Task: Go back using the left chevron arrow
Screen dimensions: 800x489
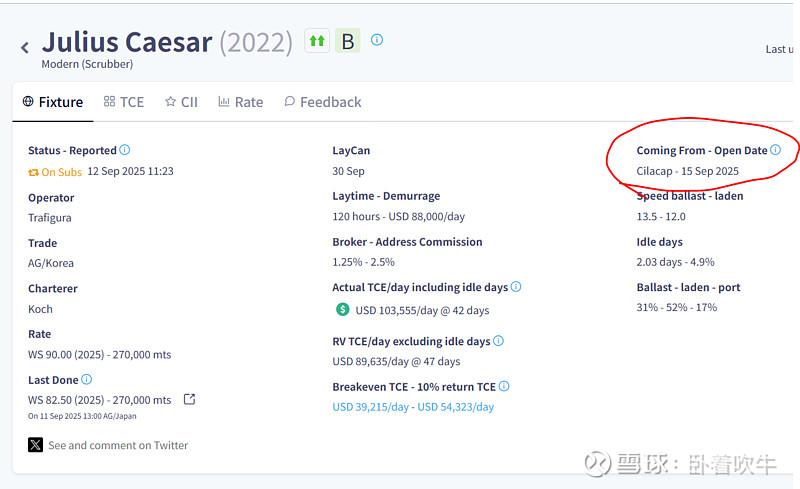Action: point(24,47)
